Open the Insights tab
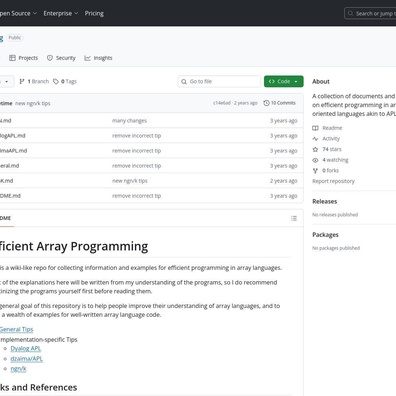Image resolution: width=396 pixels, height=396 pixels. (x=98, y=58)
